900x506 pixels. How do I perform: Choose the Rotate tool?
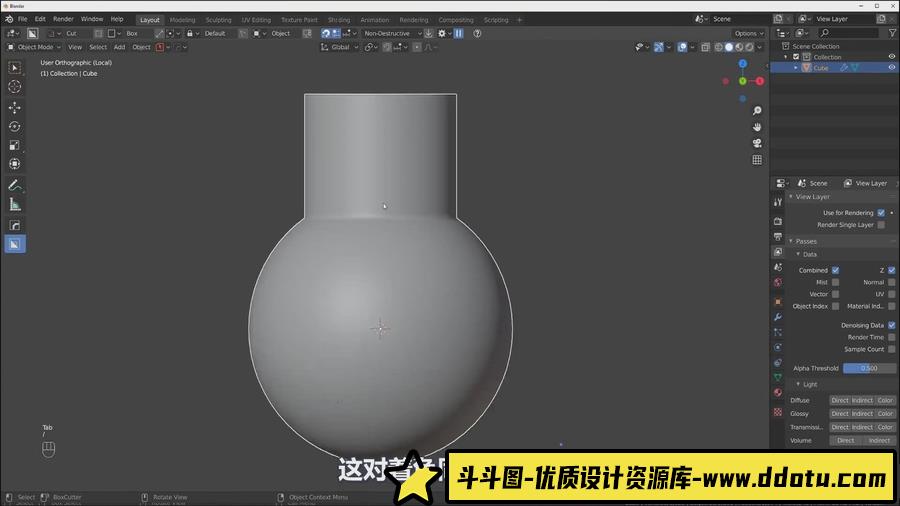pyautogui.click(x=15, y=126)
